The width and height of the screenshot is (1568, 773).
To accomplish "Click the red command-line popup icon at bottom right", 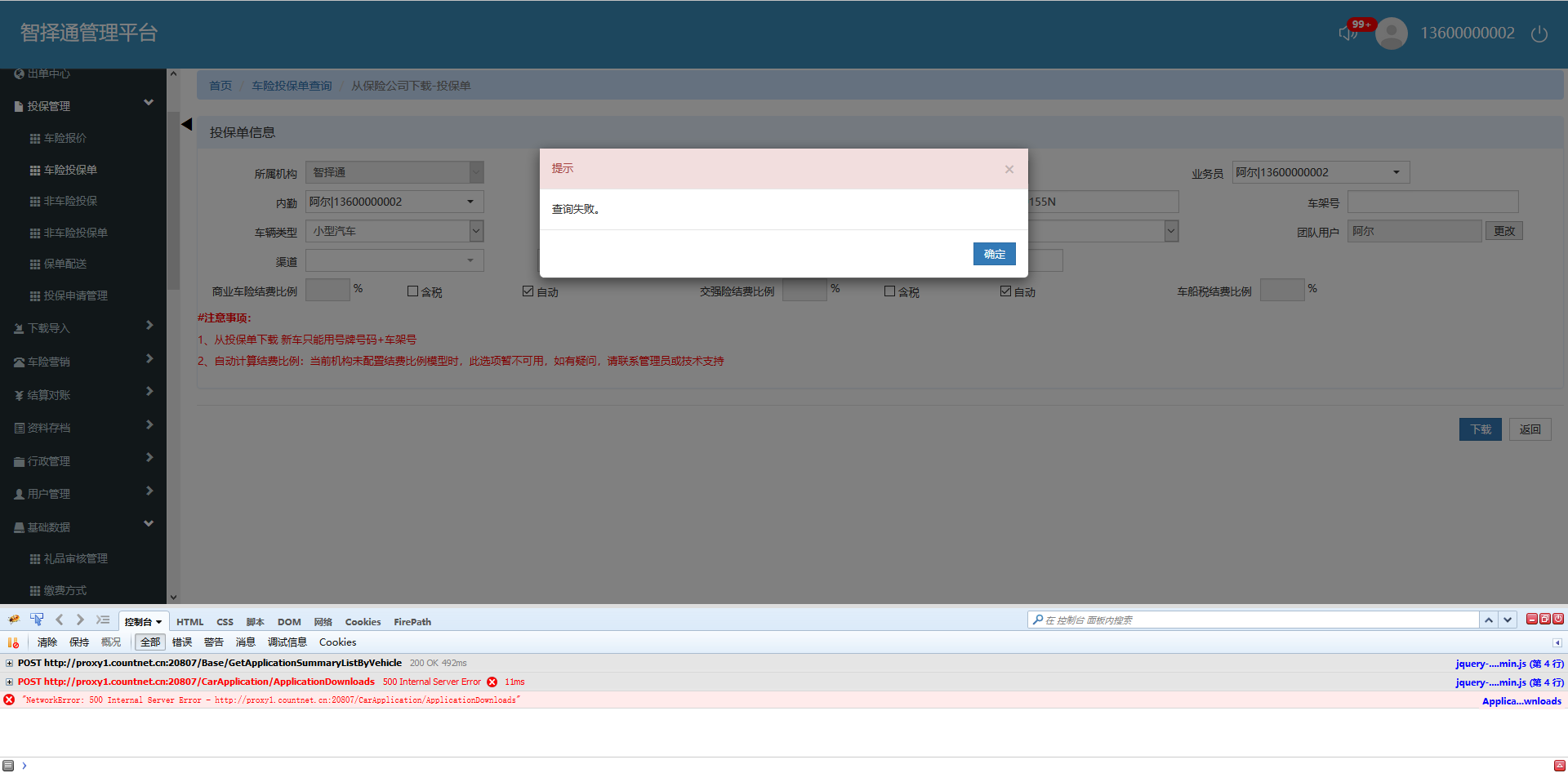I will [1559, 766].
